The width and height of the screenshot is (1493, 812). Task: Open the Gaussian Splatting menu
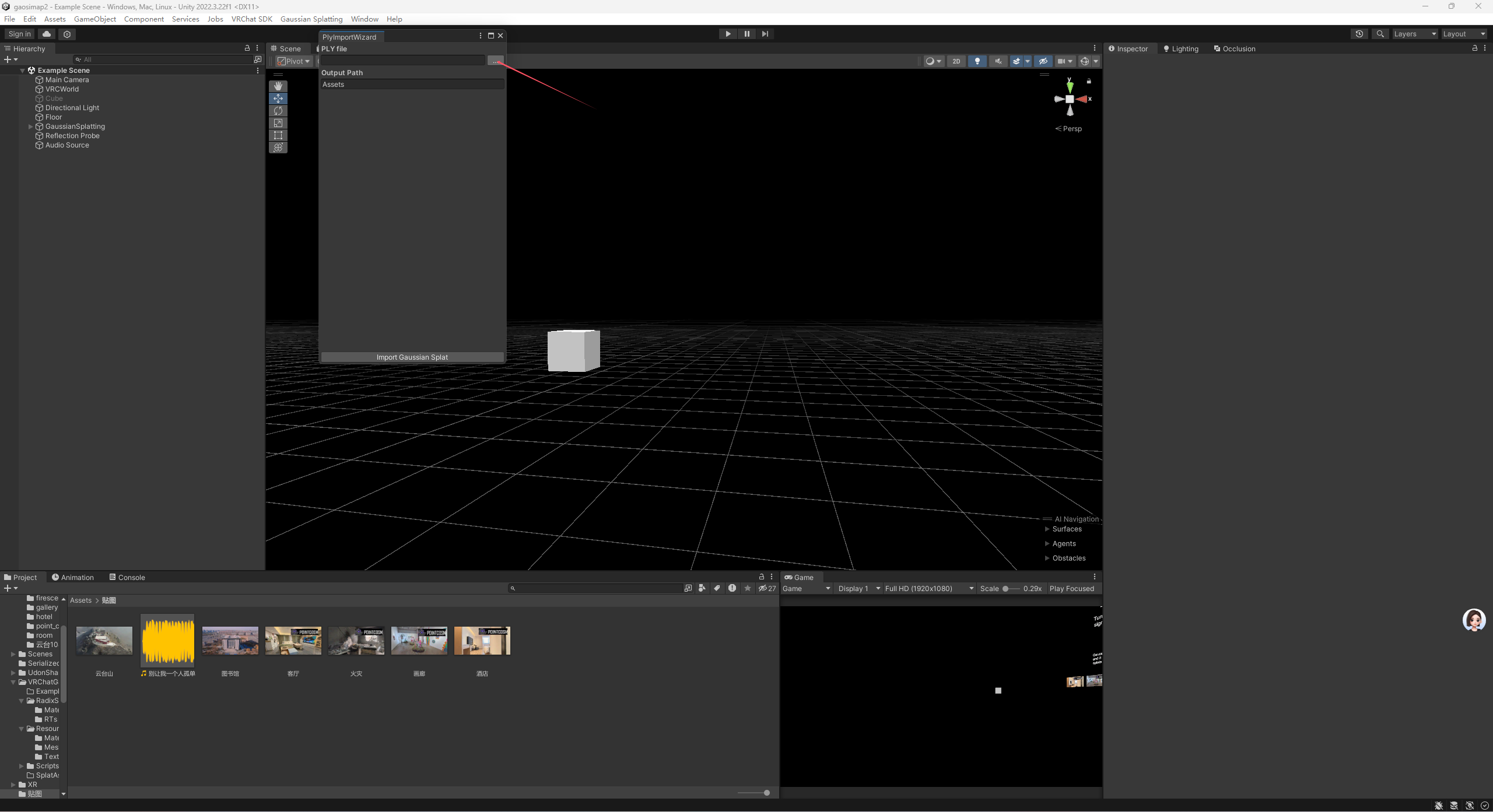[311, 19]
